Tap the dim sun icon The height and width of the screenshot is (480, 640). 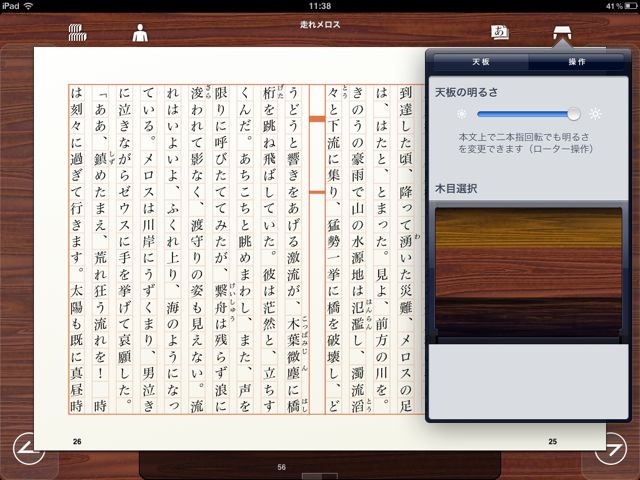pos(462,114)
